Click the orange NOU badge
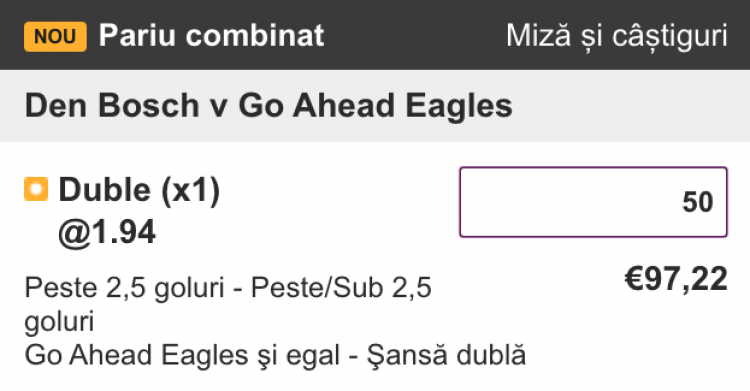 pos(55,36)
